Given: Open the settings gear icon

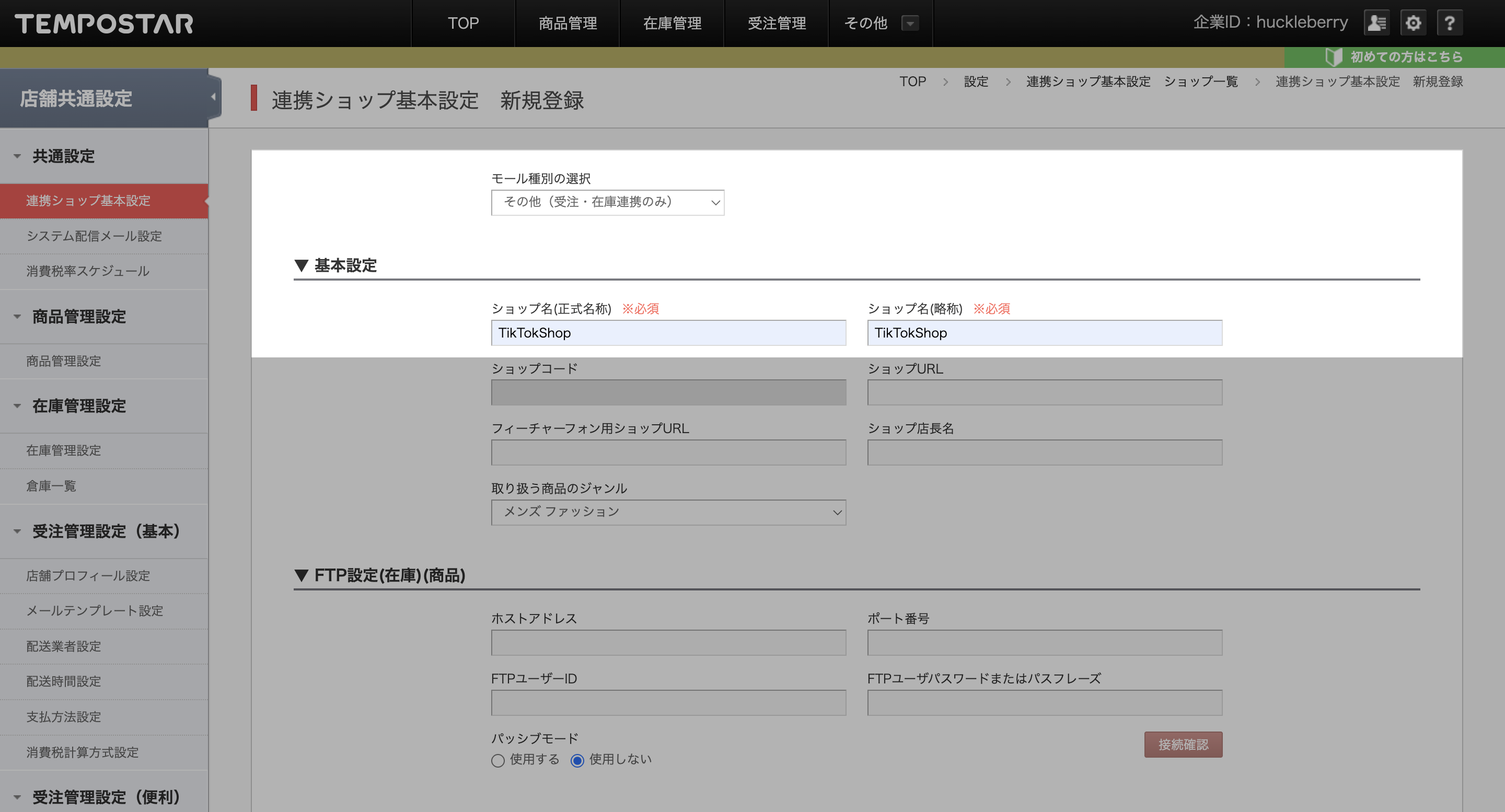Looking at the screenshot, I should pos(1413,23).
